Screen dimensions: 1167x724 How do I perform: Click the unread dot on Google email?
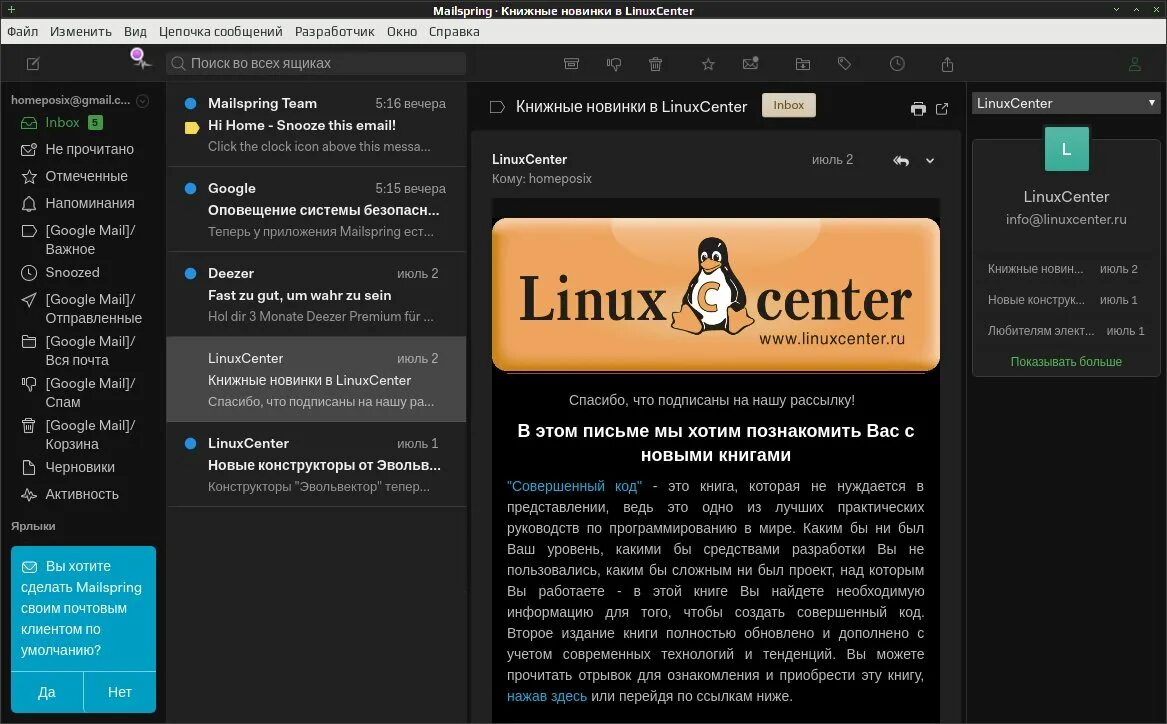pos(191,188)
